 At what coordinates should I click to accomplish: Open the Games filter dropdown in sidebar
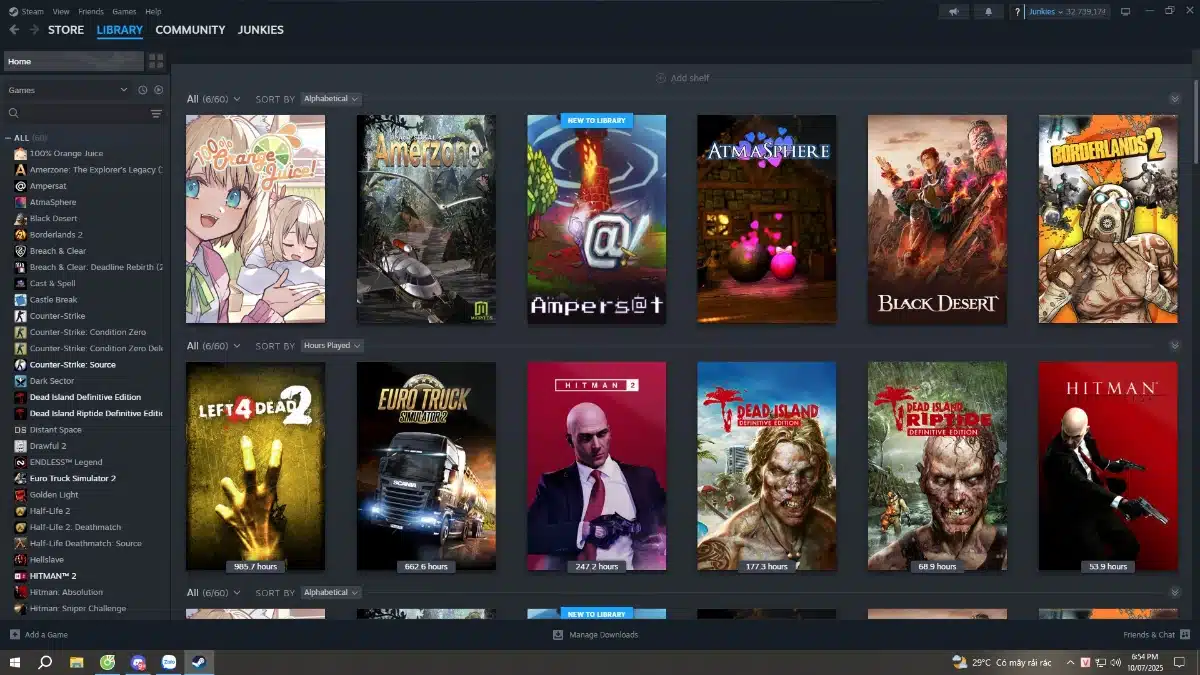[x=123, y=90]
